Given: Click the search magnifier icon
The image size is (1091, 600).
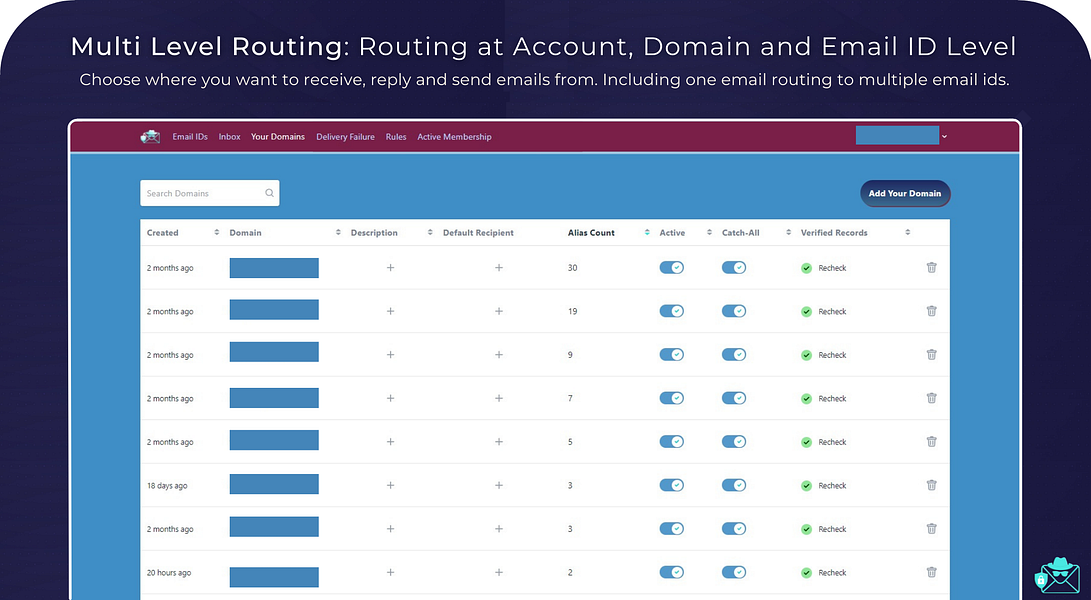Looking at the screenshot, I should point(269,194).
